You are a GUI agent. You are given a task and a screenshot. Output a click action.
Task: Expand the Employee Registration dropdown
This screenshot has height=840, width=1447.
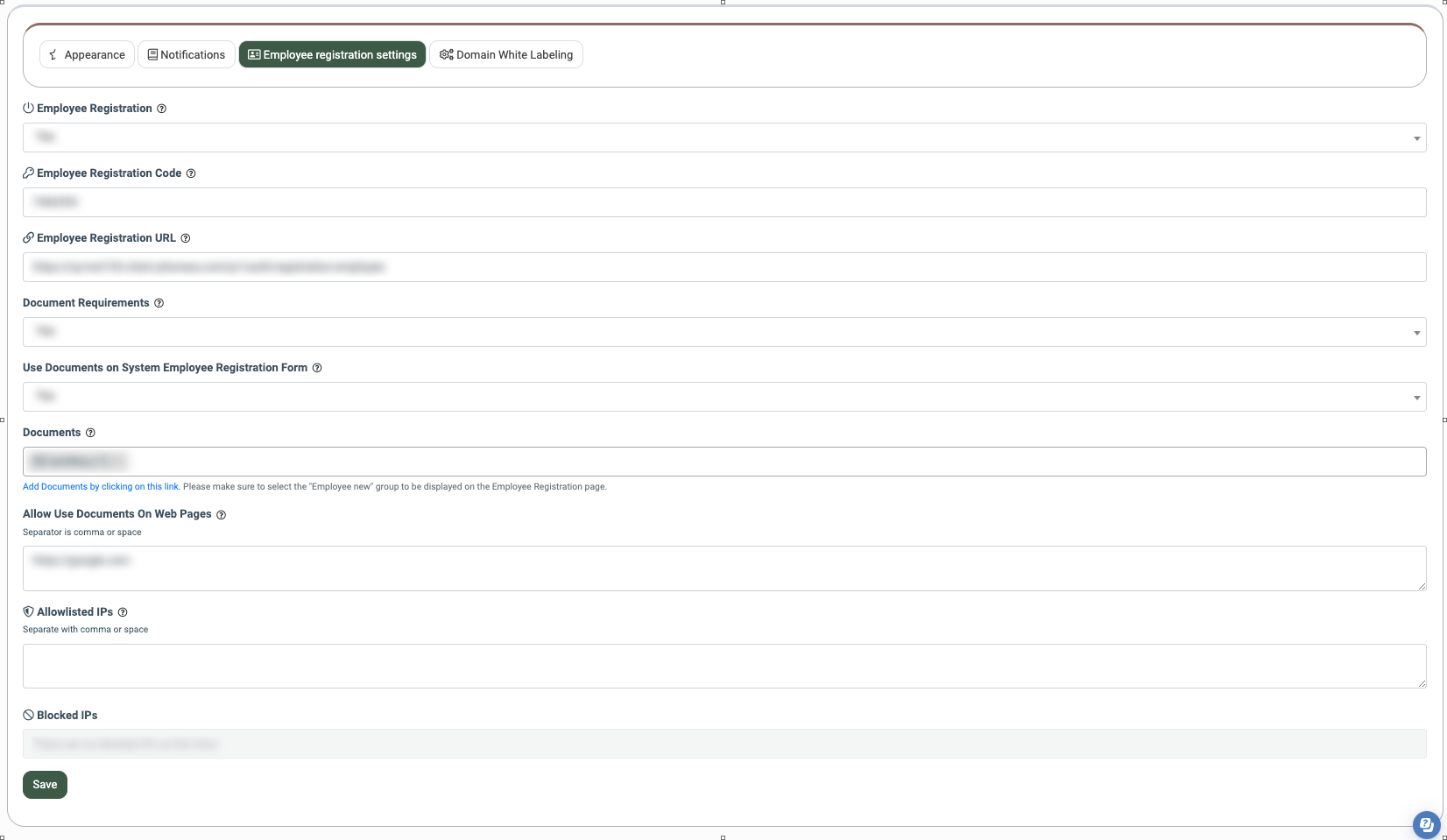pyautogui.click(x=723, y=138)
